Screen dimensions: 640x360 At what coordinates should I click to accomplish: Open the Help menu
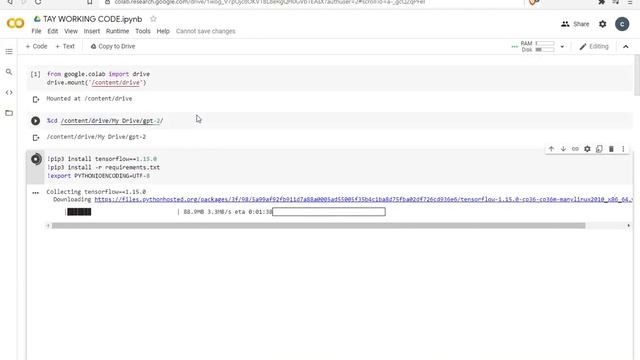[x=163, y=31]
